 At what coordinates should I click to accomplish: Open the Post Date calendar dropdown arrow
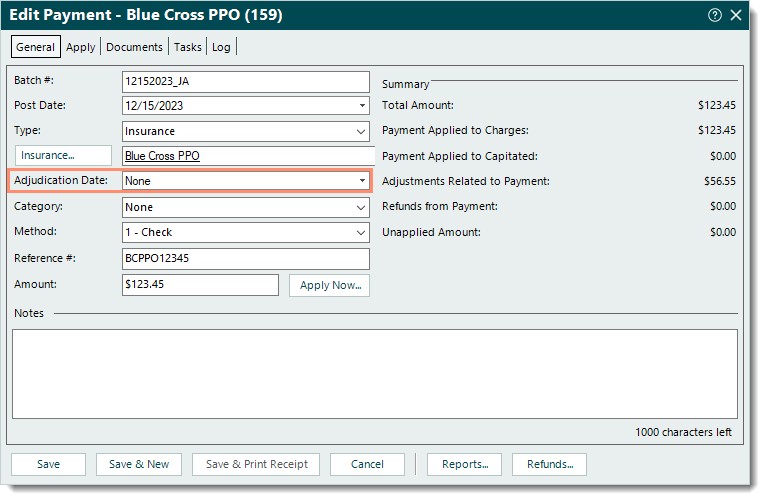coord(362,105)
